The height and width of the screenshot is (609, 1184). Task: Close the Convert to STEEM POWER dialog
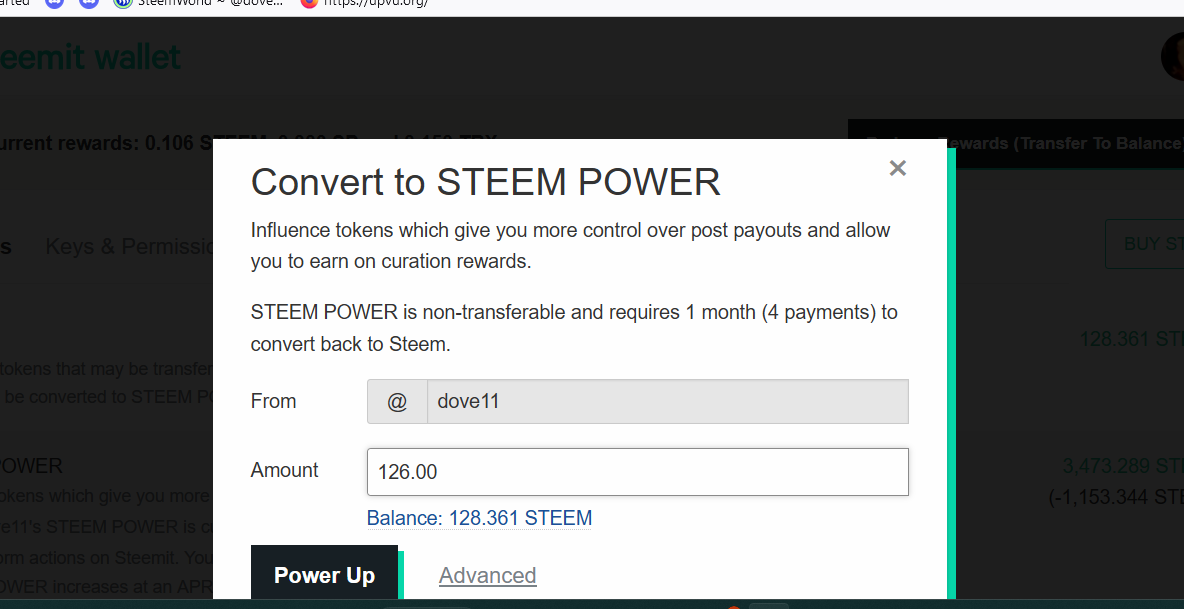897,168
